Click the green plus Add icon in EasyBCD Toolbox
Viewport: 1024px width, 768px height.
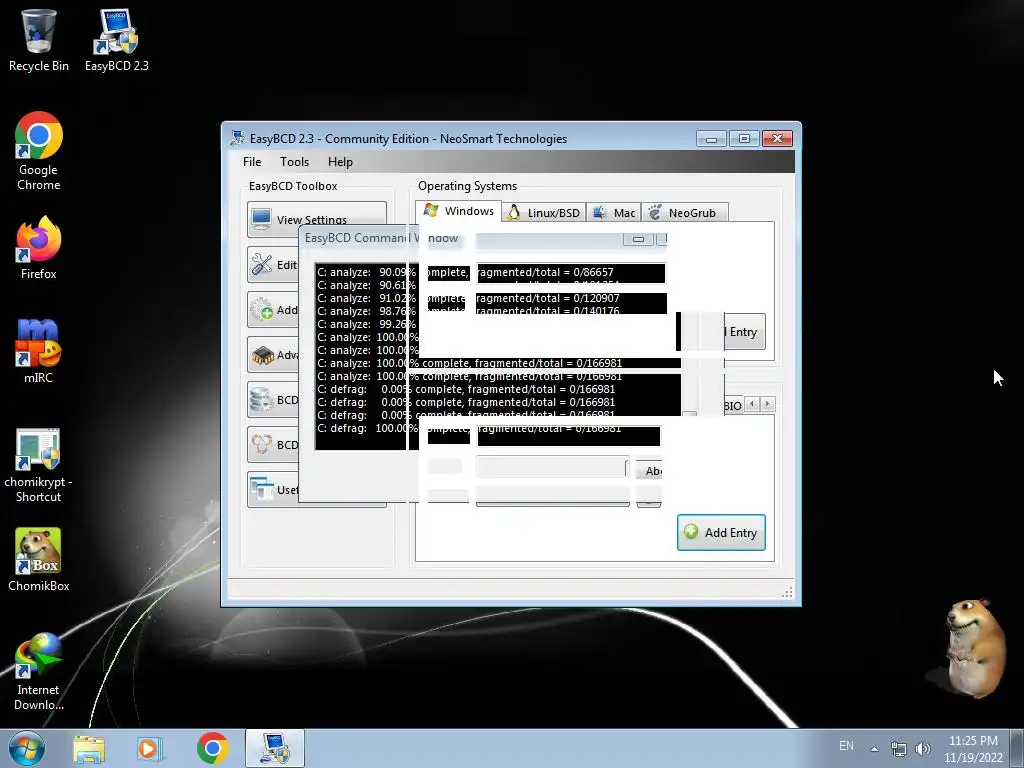262,309
